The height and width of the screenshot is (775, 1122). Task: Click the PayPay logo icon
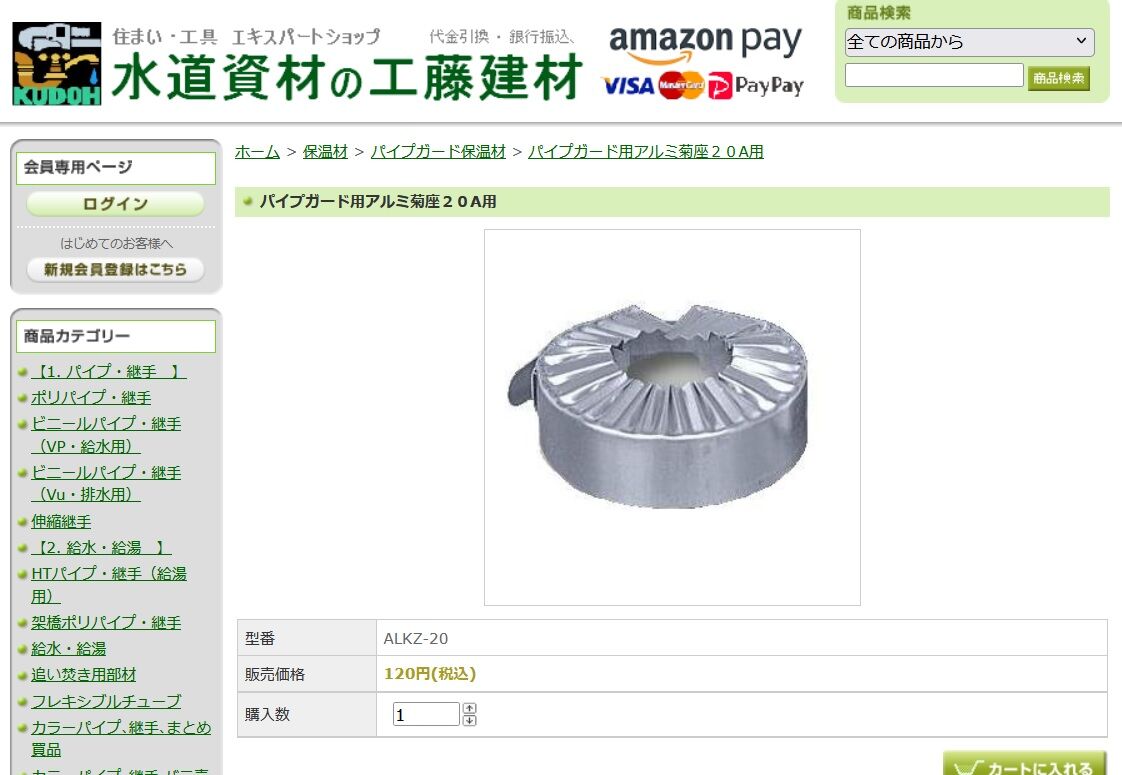coord(756,86)
